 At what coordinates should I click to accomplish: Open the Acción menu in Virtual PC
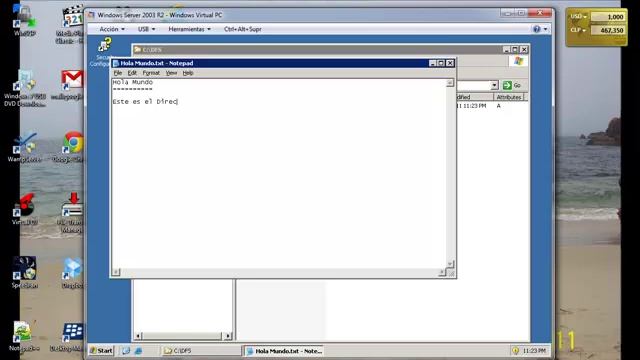click(x=112, y=29)
